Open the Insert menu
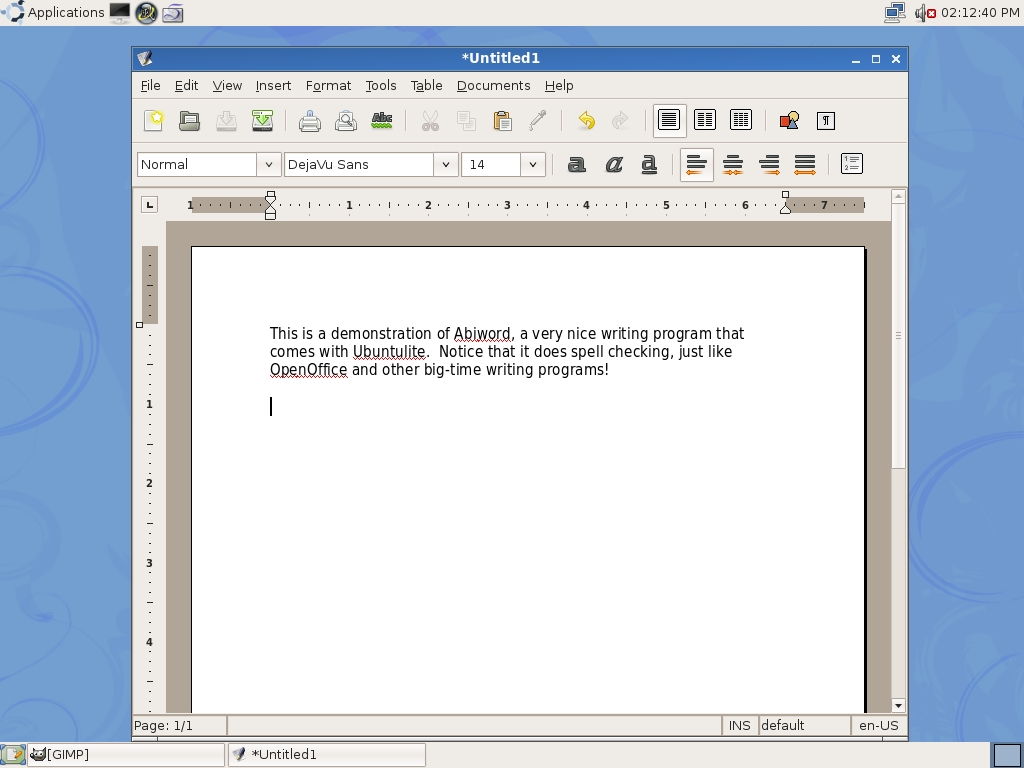 [x=273, y=86]
